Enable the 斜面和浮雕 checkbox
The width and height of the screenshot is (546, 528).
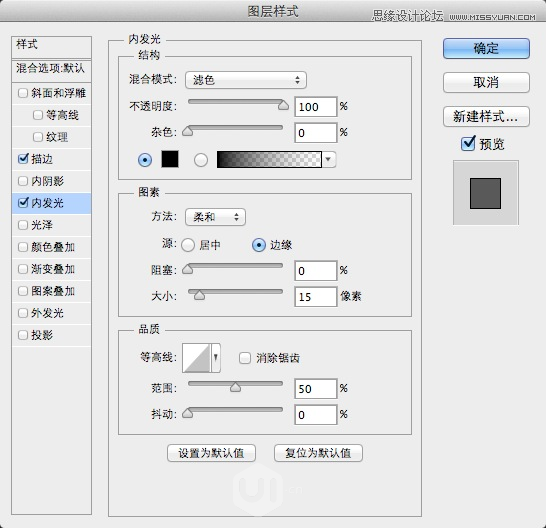click(x=23, y=93)
